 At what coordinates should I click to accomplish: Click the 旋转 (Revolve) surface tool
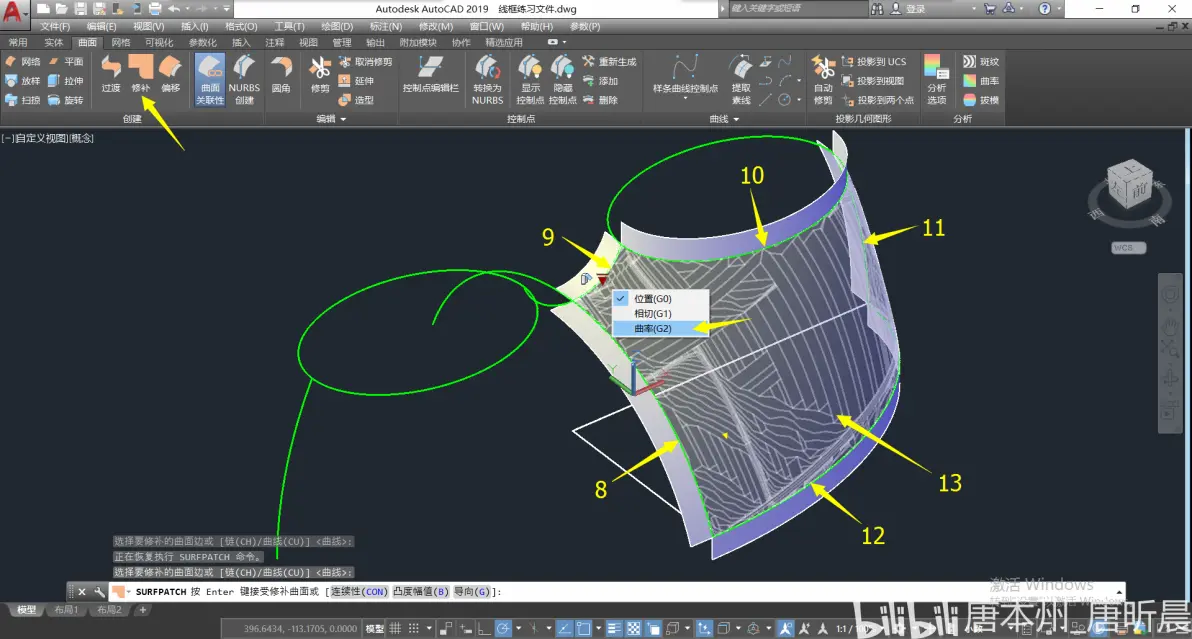pos(66,100)
